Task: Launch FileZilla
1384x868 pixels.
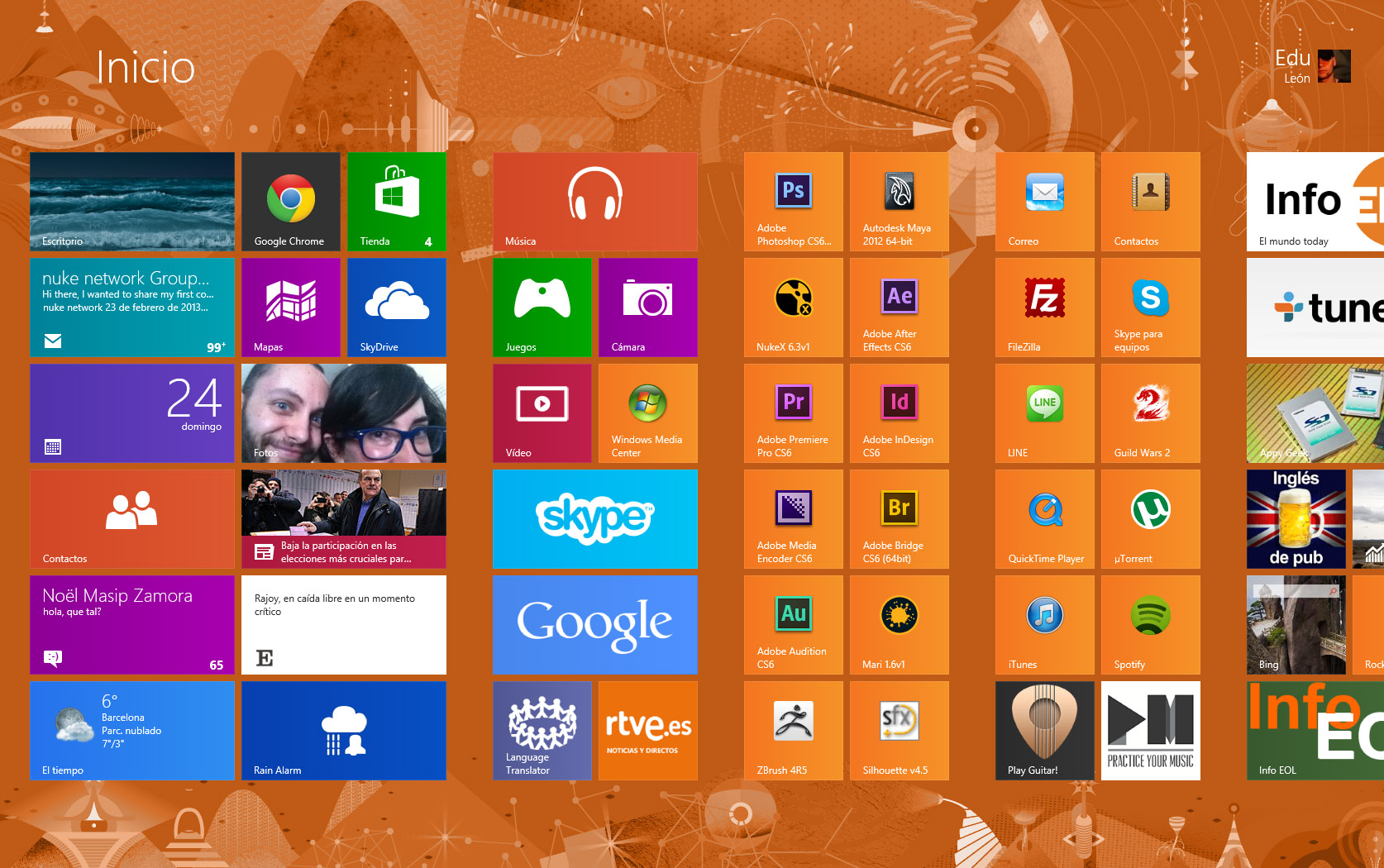Action: (x=1044, y=308)
